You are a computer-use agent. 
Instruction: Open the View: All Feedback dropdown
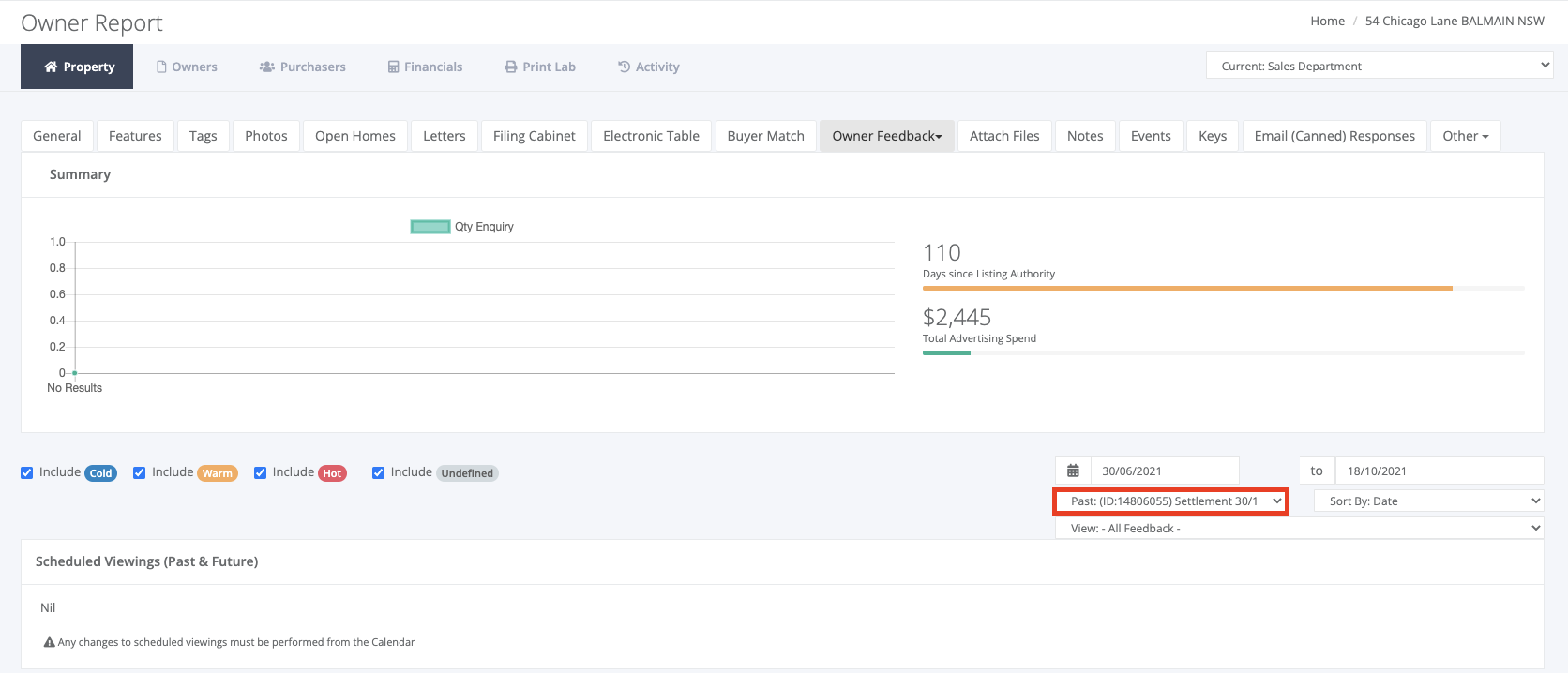(x=1300, y=529)
